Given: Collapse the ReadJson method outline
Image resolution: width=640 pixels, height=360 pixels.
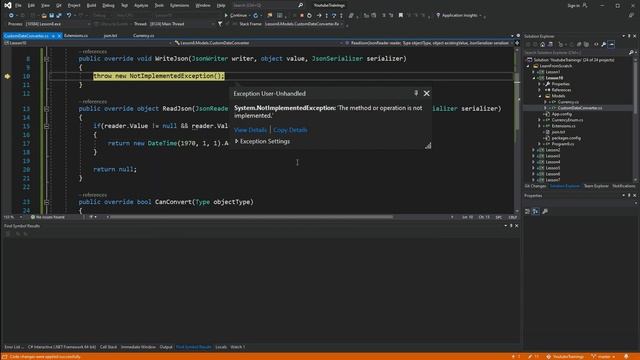Looking at the screenshot, I should 47,109.
